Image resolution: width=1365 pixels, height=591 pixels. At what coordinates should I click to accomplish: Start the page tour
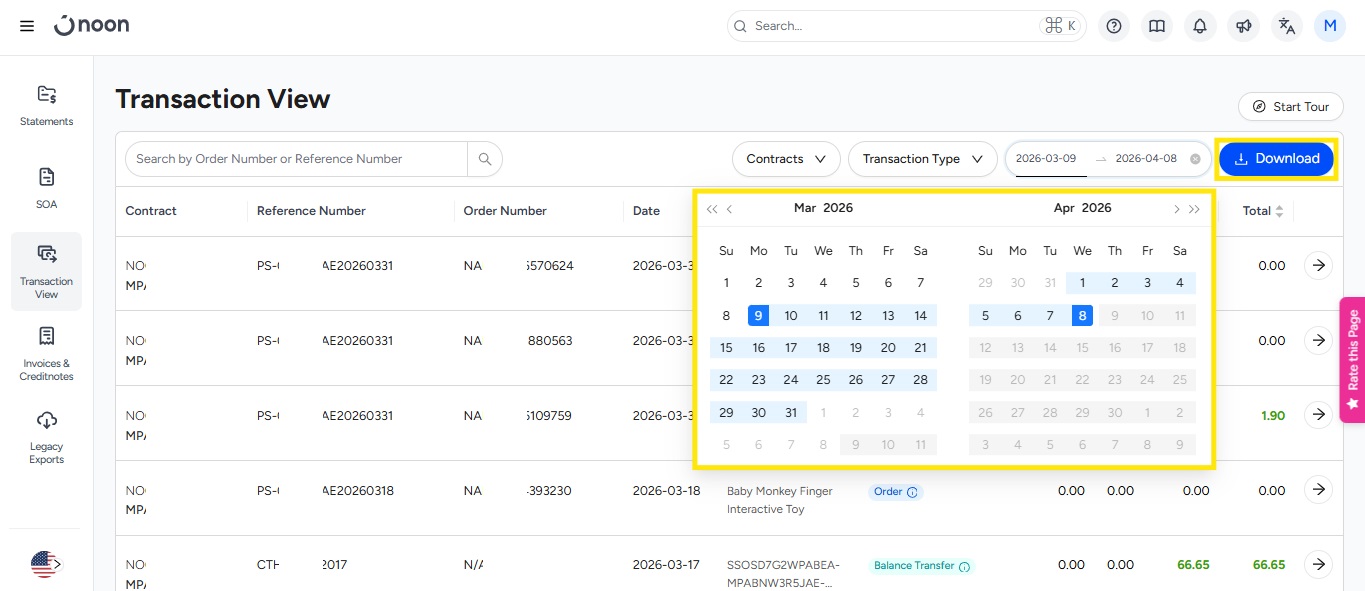(1290, 107)
